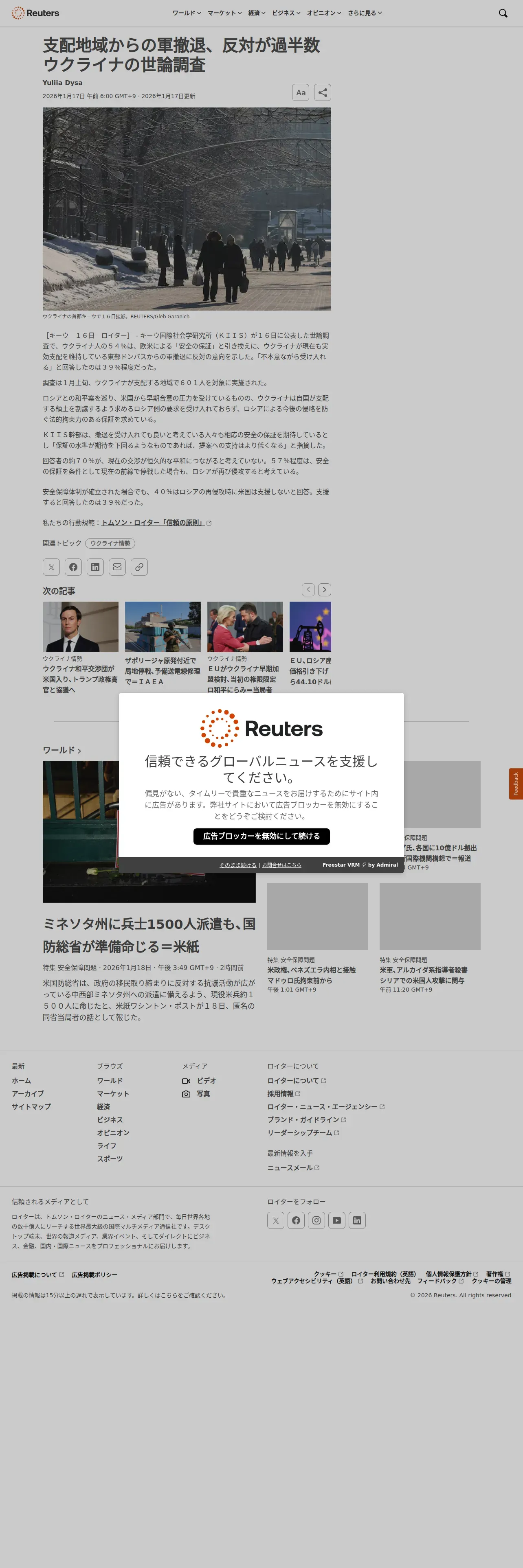
Task: Open the ザポリージャ原発 article thumbnail
Action: tap(163, 627)
